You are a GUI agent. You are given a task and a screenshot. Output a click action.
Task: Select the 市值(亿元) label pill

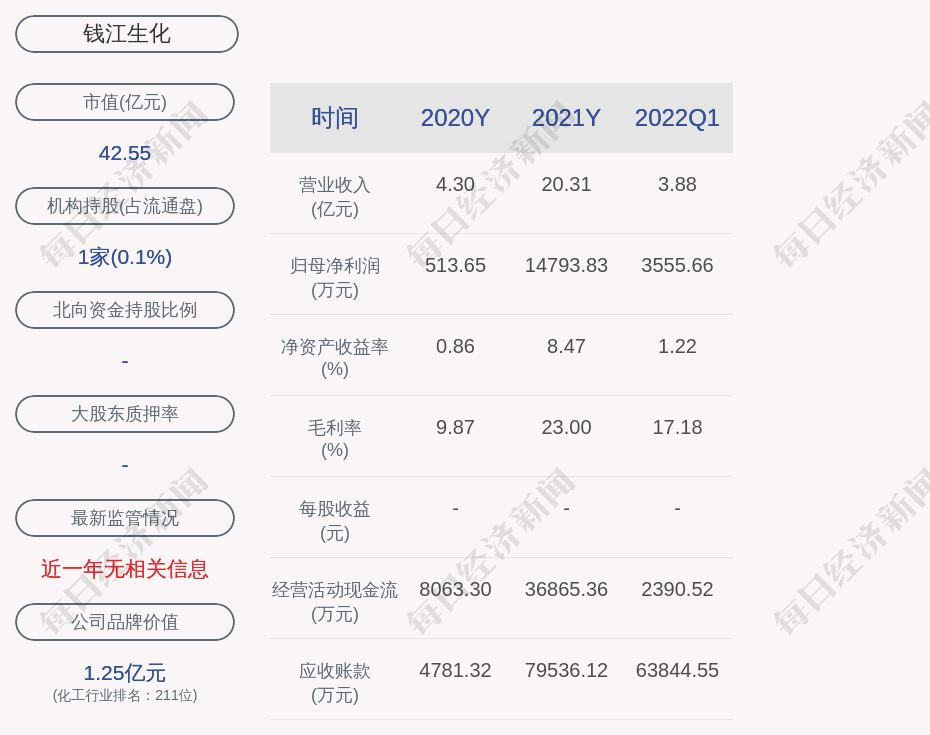tap(125, 102)
